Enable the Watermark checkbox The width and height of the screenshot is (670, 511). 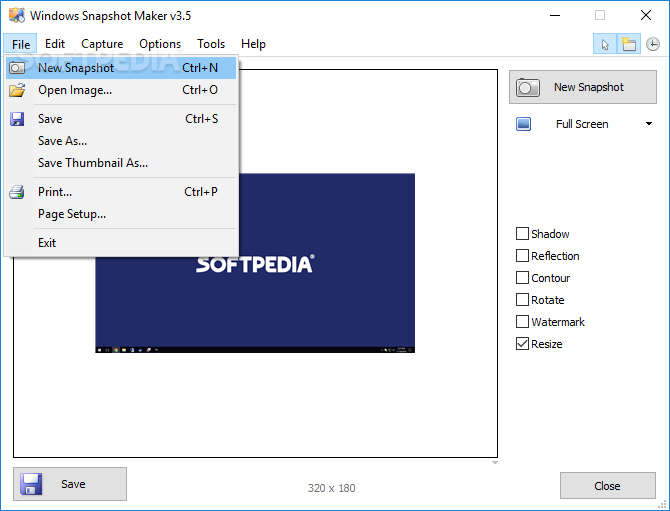click(522, 322)
